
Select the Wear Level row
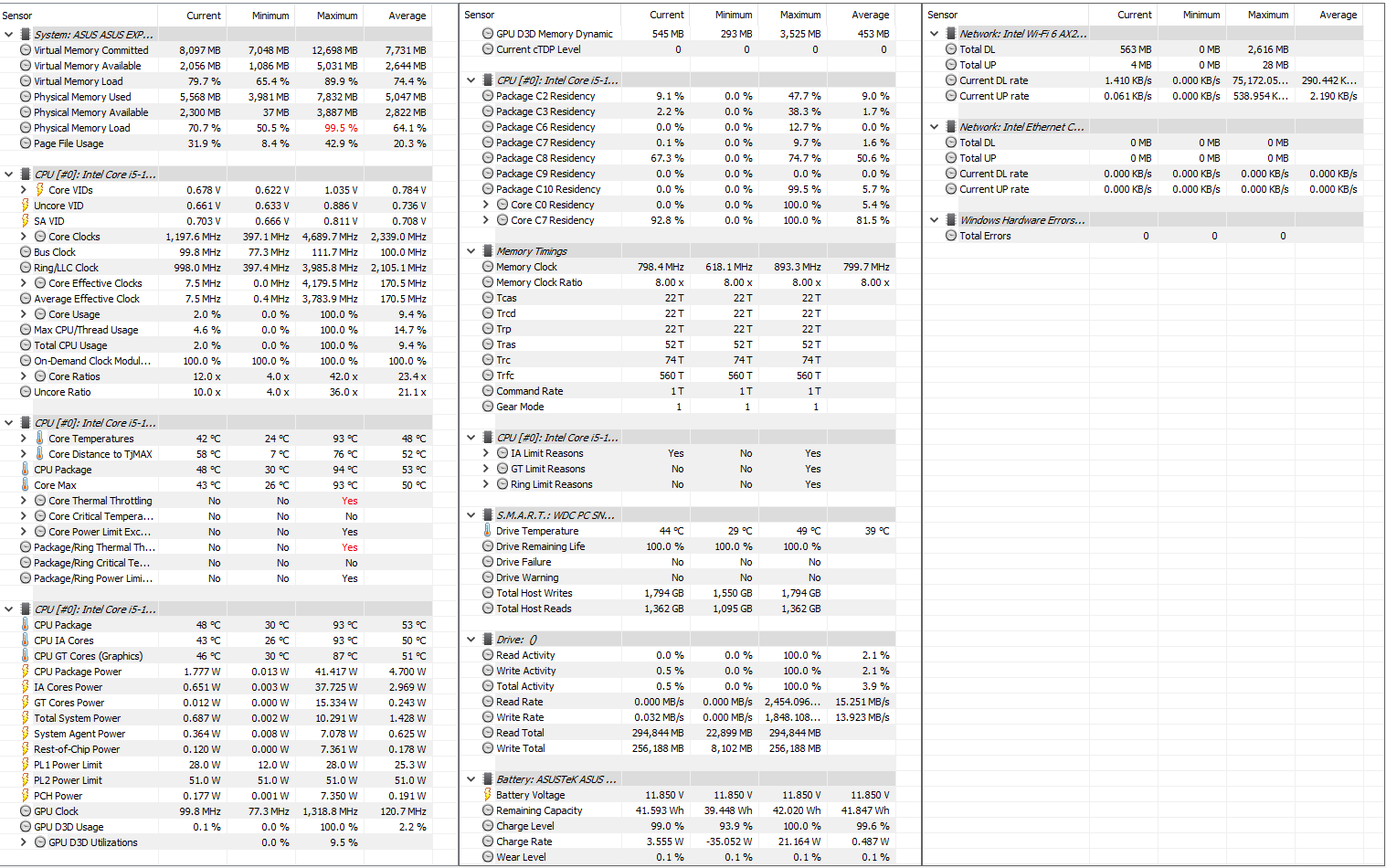679,857
